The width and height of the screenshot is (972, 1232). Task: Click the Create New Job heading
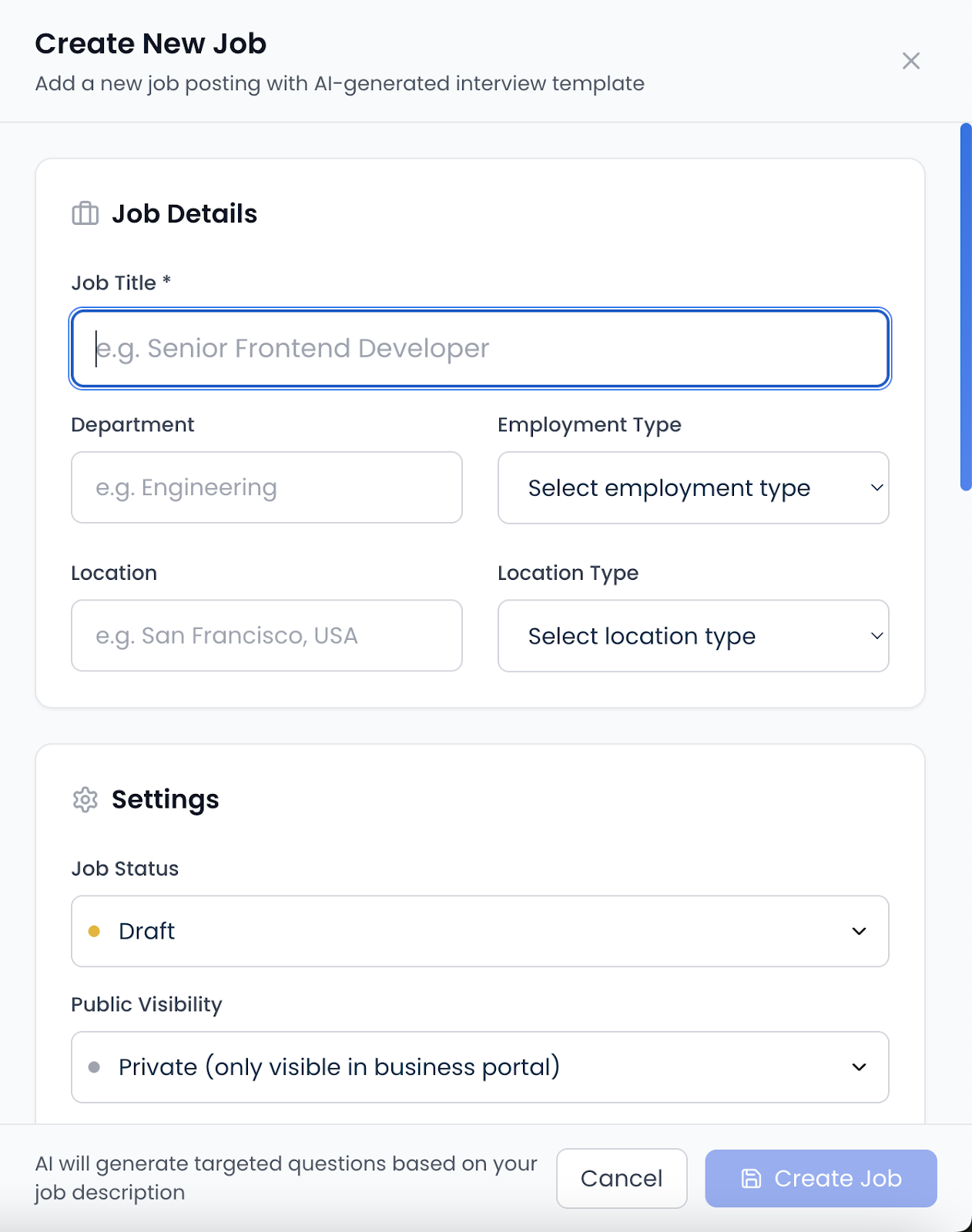149,43
